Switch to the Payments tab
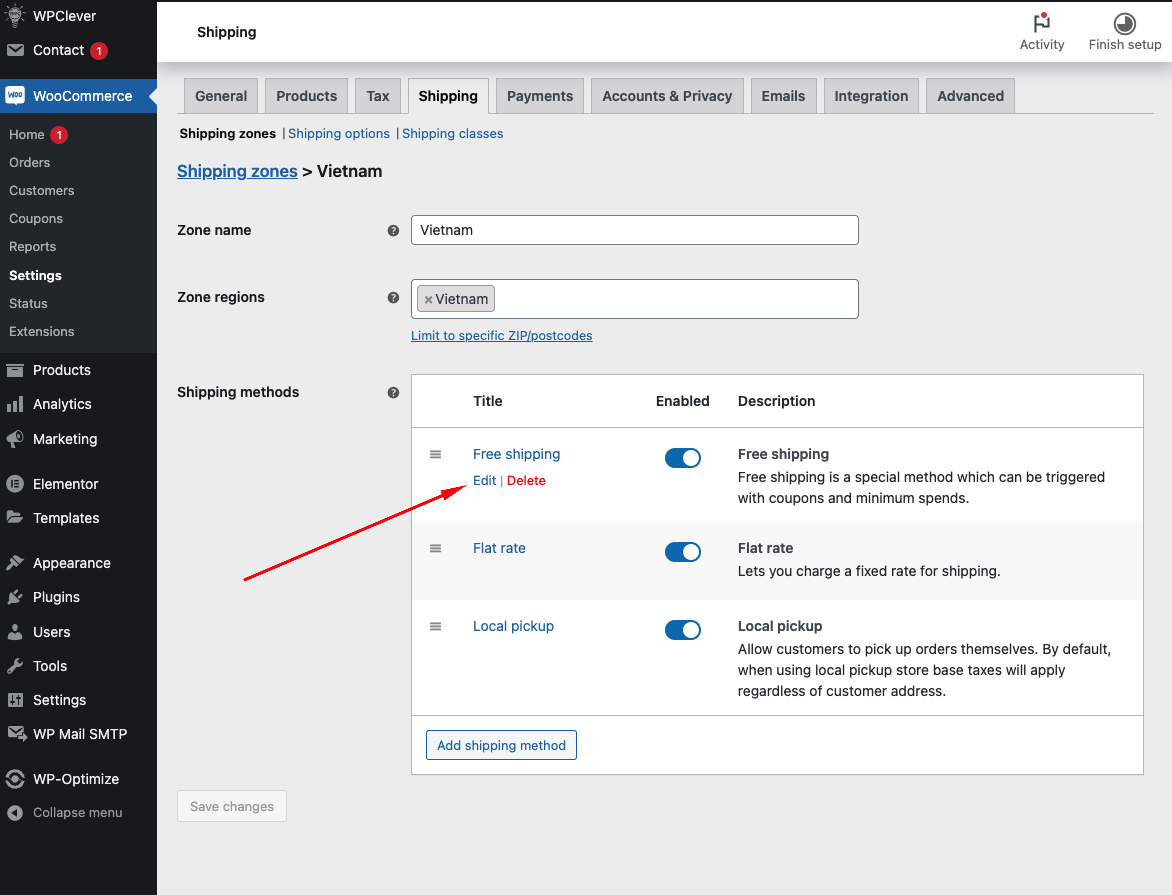Image resolution: width=1172 pixels, height=895 pixels. pyautogui.click(x=539, y=96)
